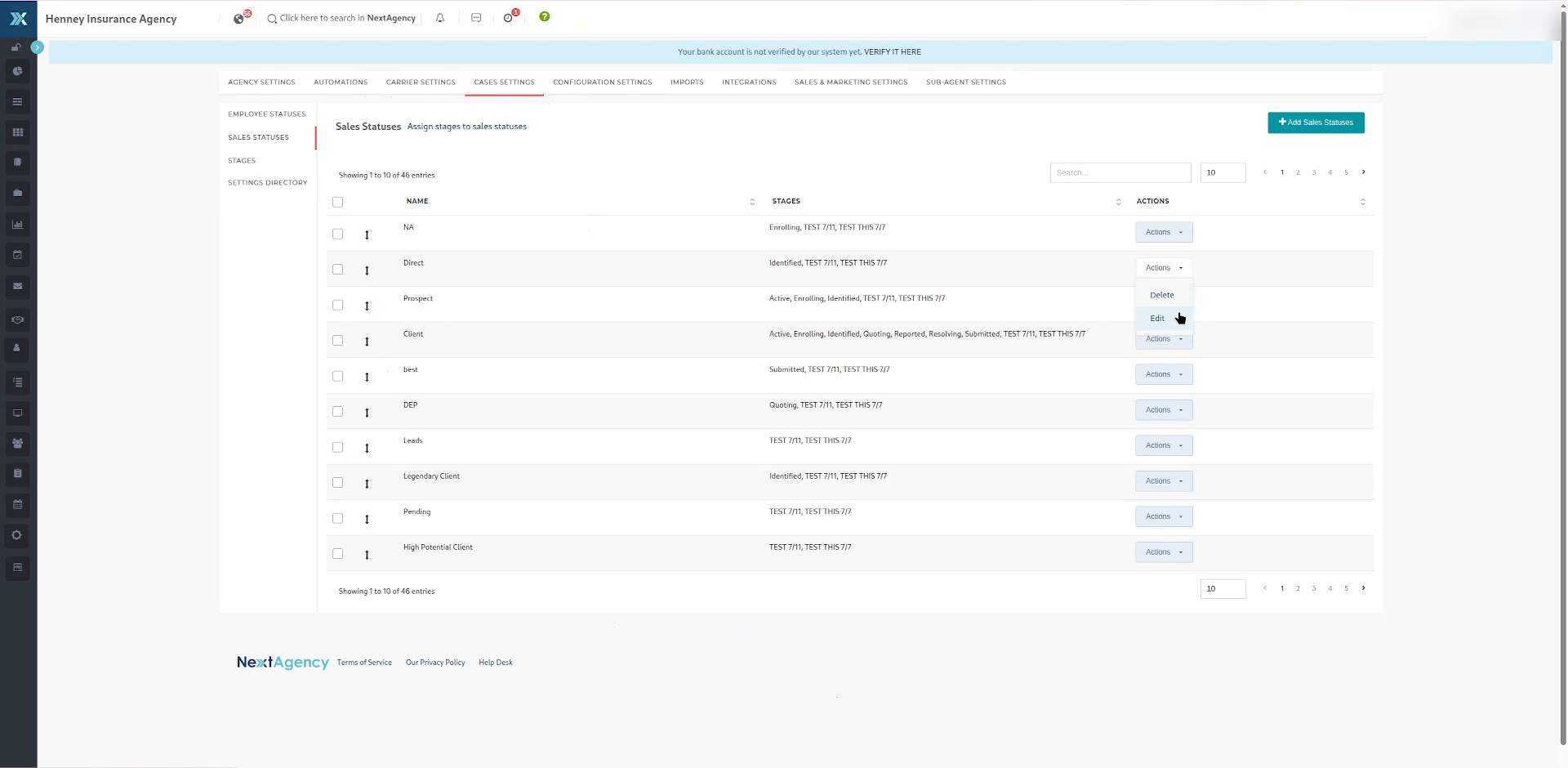This screenshot has width=1568, height=768.
Task: Expand the sidebar with the teal arrow
Action: (x=37, y=47)
